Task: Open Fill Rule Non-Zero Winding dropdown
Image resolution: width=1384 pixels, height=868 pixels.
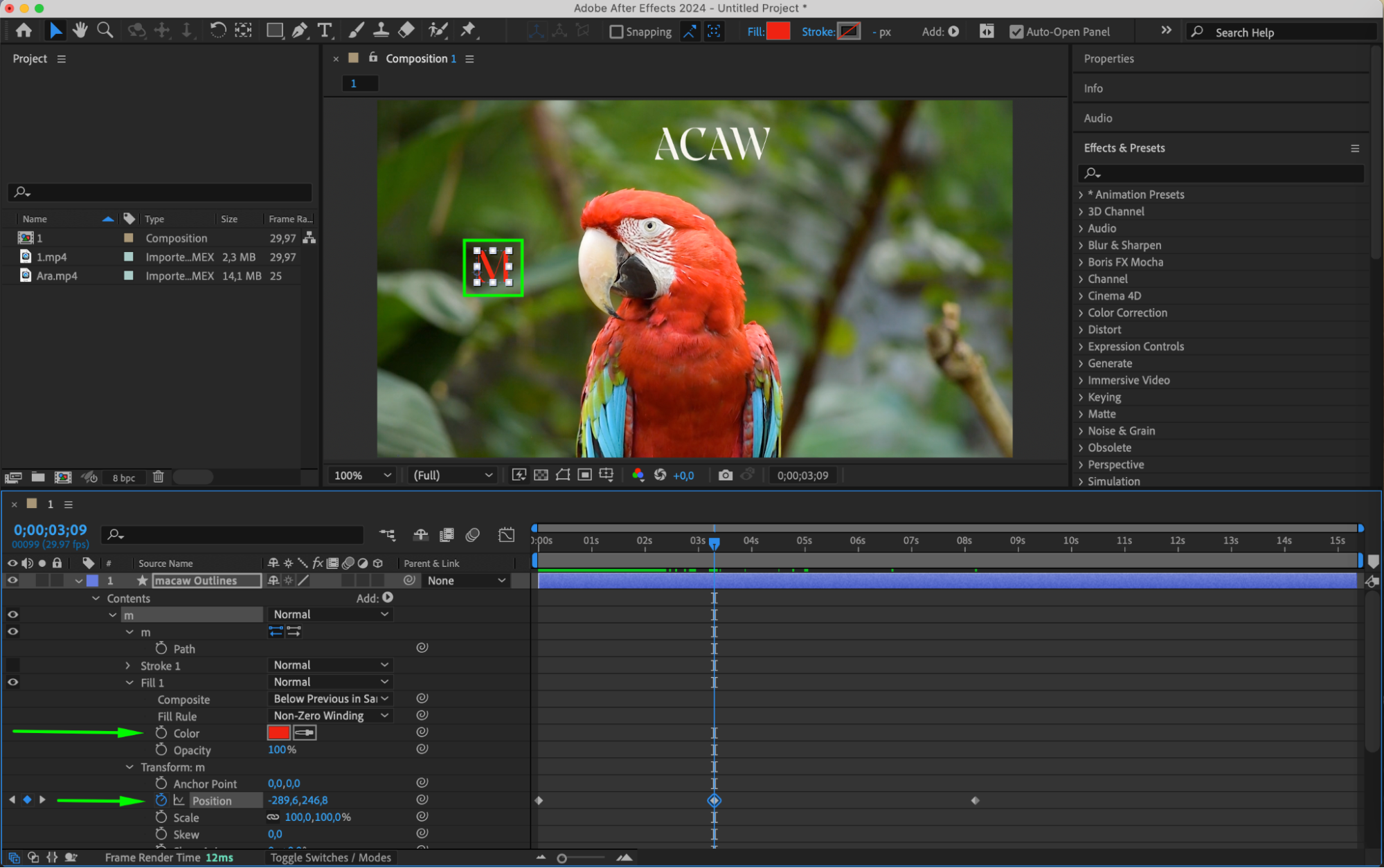Action: pos(330,716)
